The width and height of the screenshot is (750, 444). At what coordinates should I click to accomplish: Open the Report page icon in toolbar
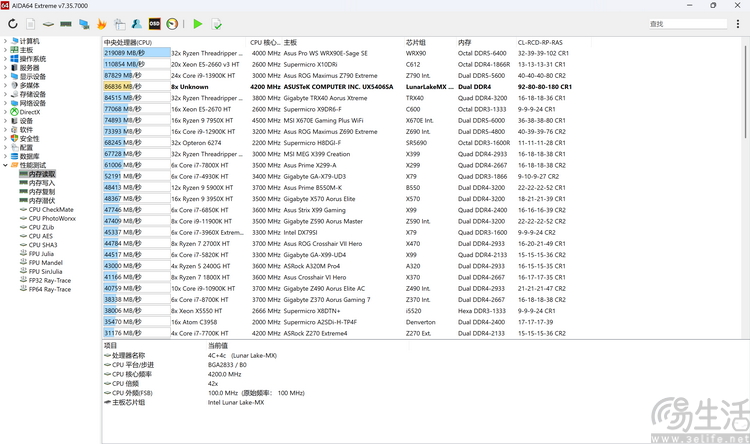coord(31,24)
